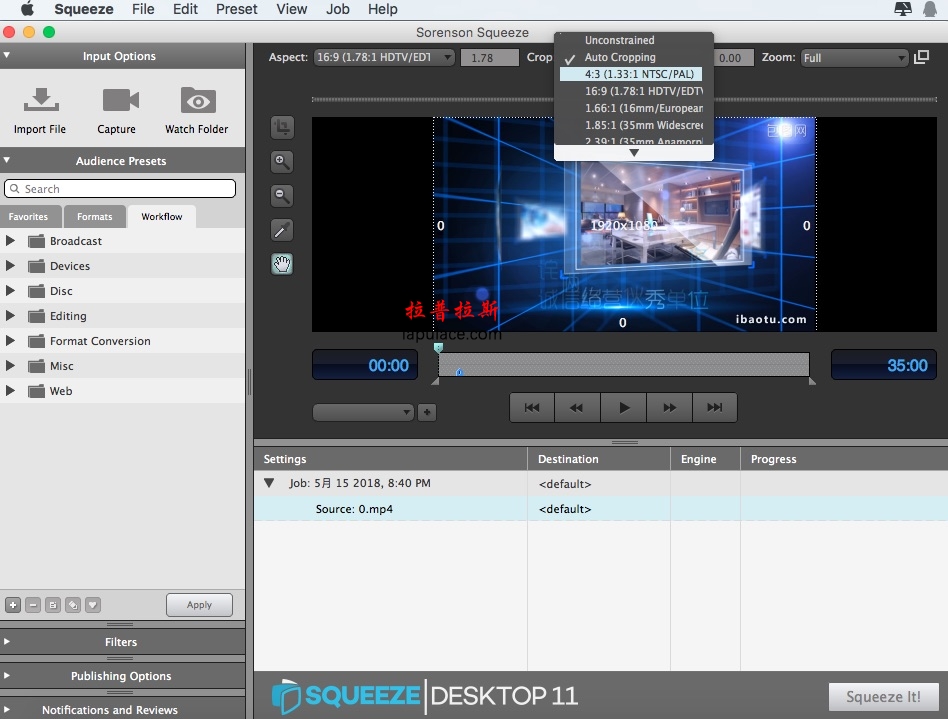Jump to the start of the clip
The width and height of the screenshot is (948, 719).
point(532,408)
